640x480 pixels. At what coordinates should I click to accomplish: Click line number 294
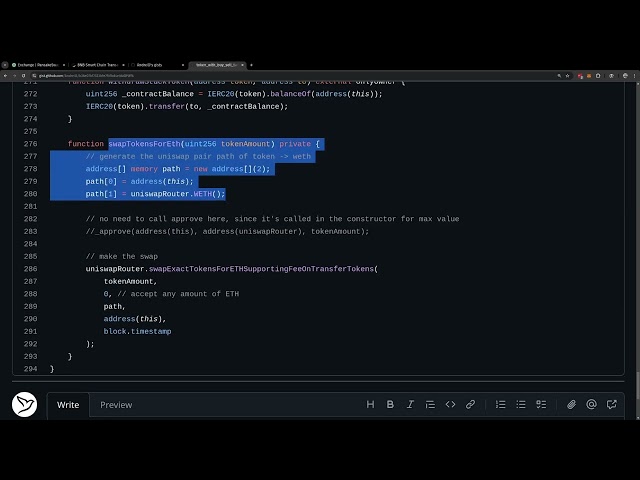click(x=30, y=369)
